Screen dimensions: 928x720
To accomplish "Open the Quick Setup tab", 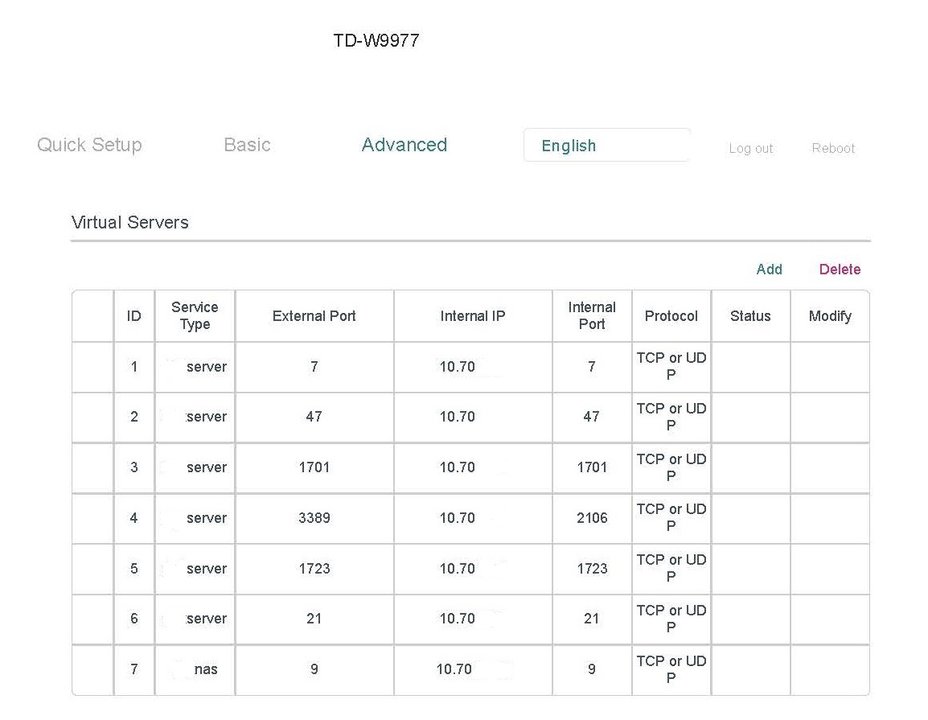I will (89, 145).
